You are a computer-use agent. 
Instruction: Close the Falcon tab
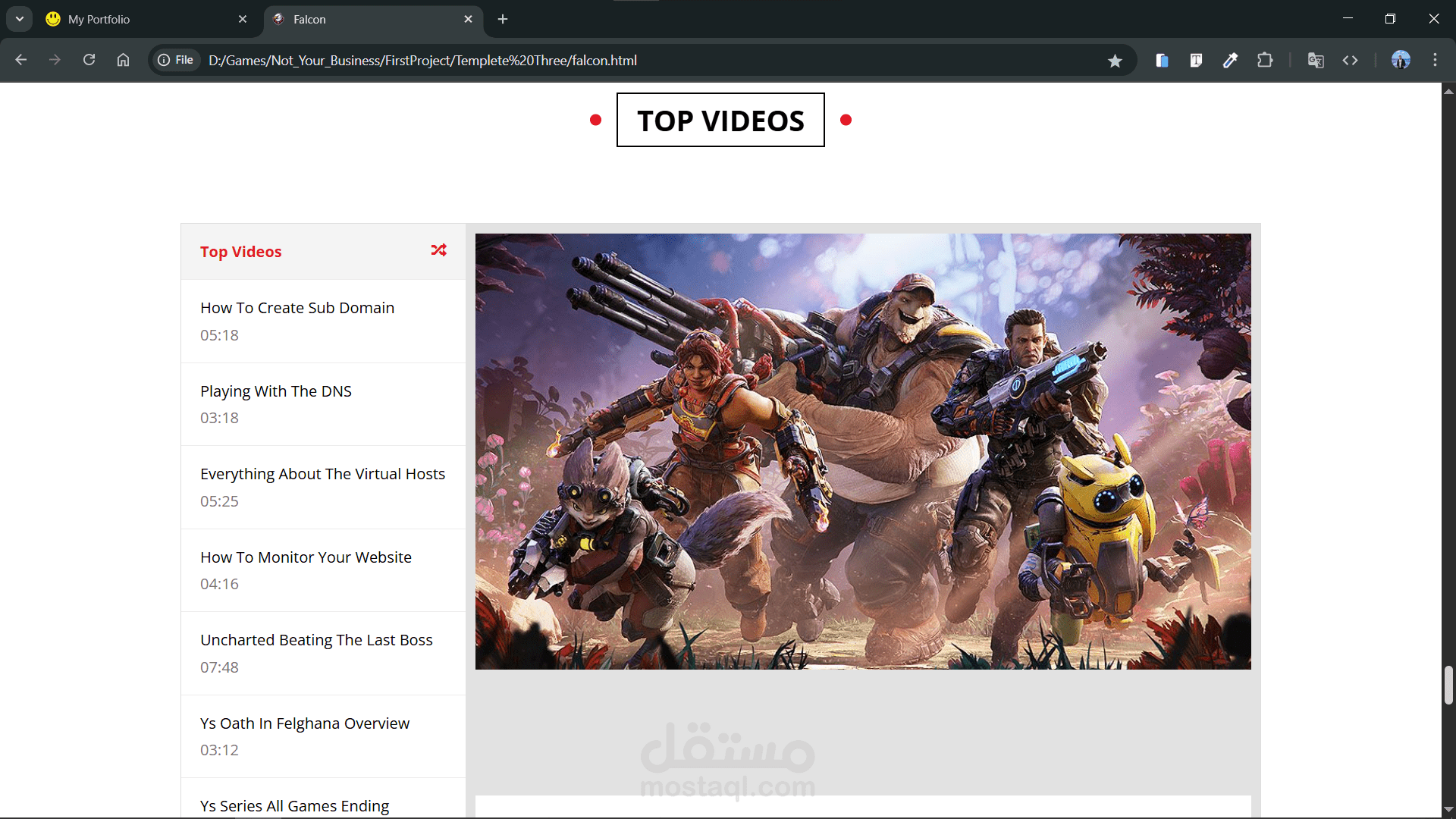(x=468, y=19)
